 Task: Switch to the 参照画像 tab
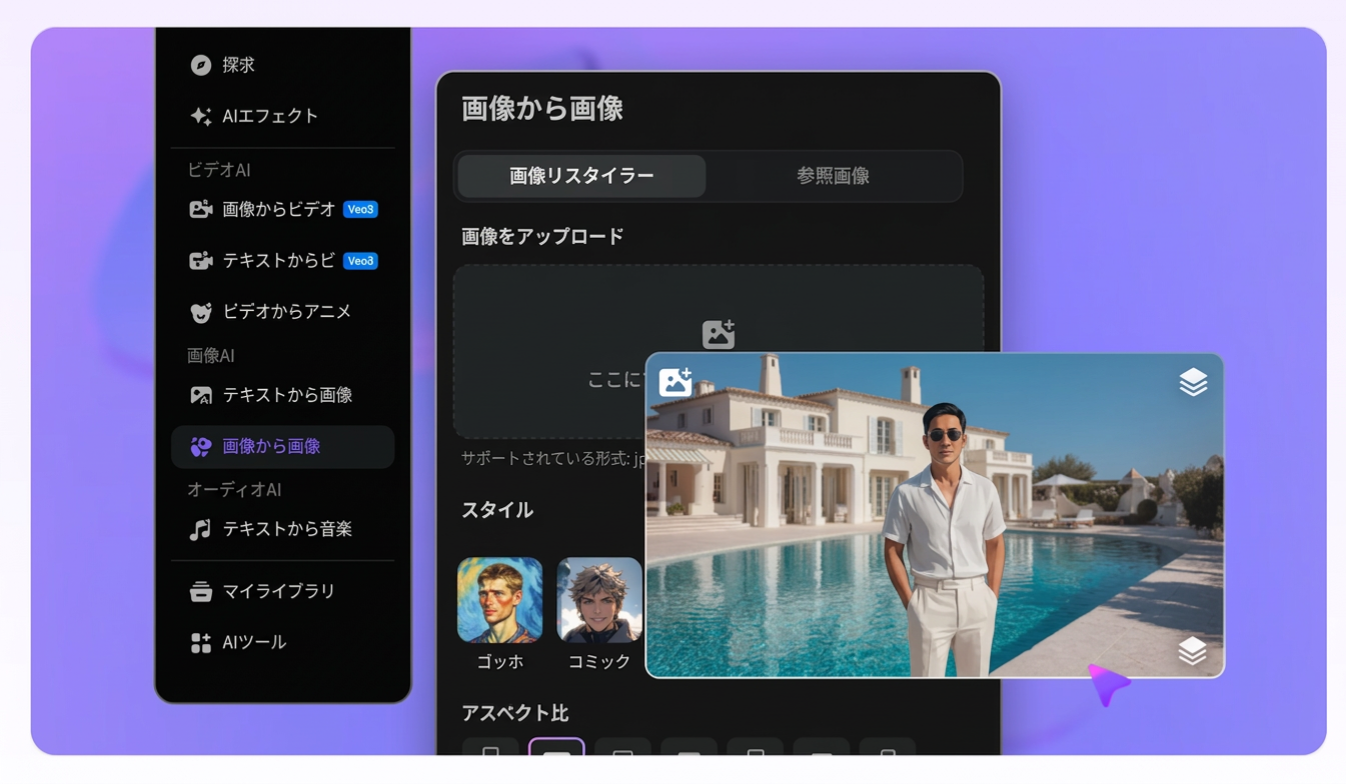click(832, 176)
